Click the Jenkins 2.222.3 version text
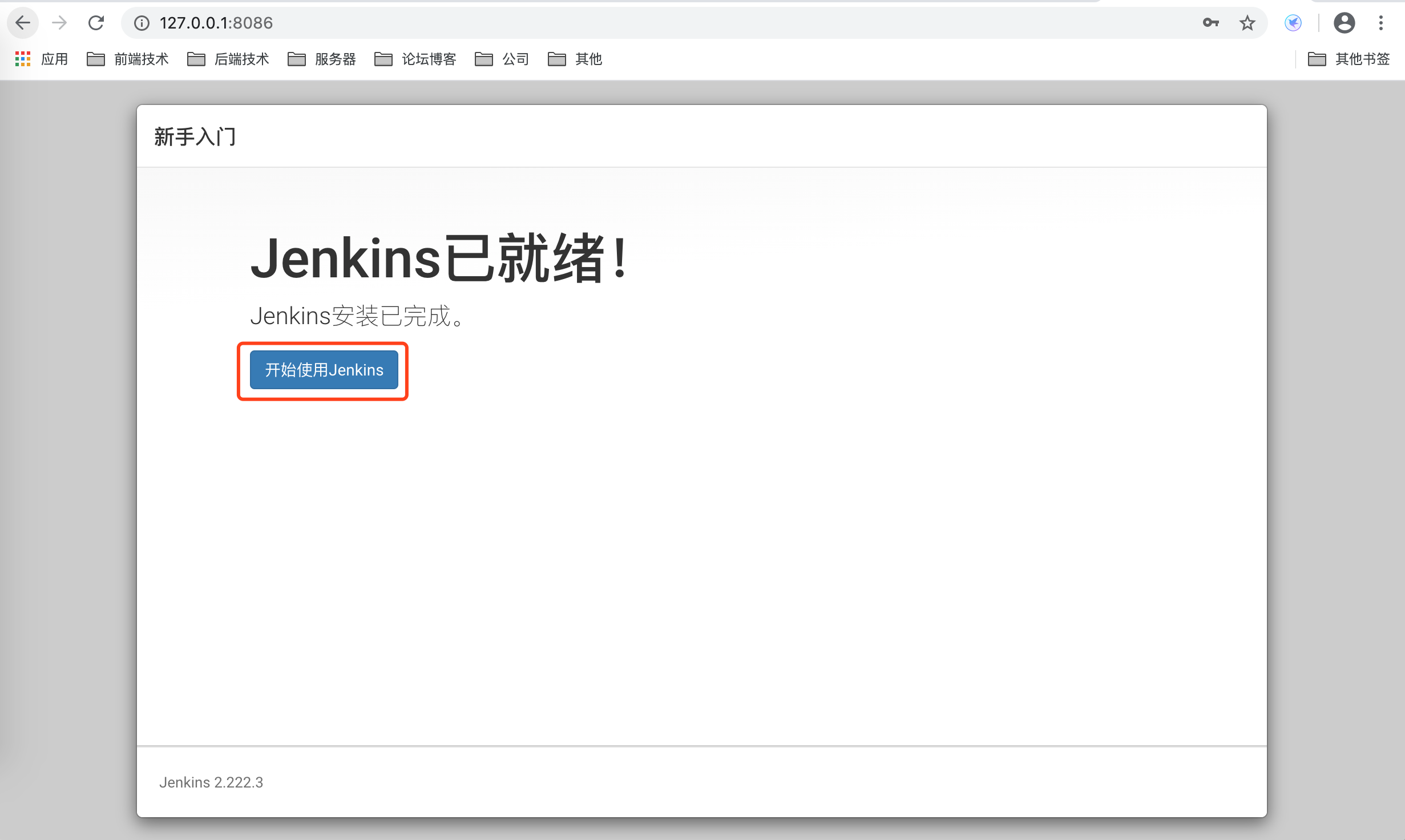Image resolution: width=1405 pixels, height=840 pixels. tap(211, 782)
